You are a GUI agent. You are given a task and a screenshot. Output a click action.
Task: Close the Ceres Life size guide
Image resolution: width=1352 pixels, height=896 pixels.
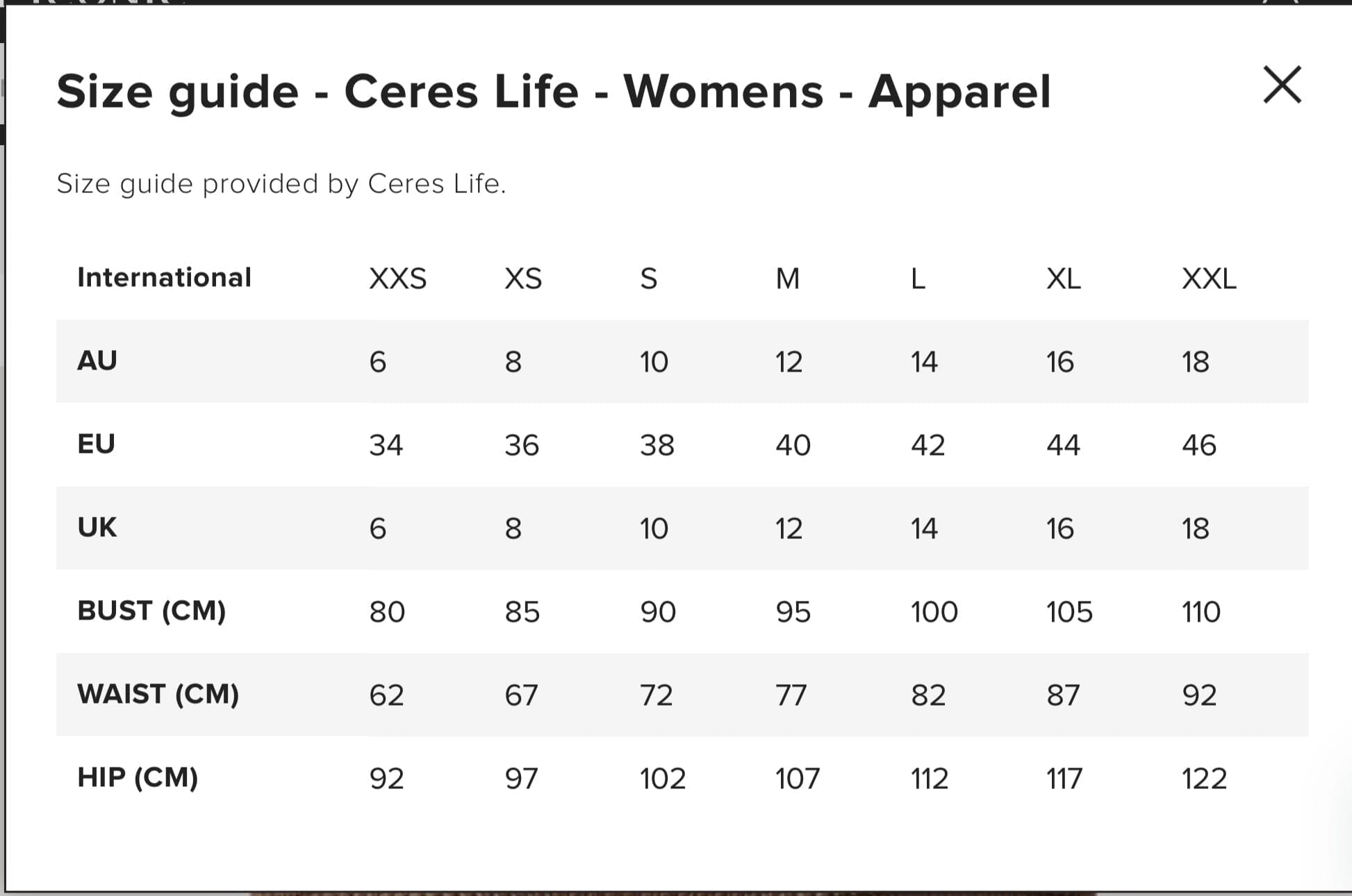(1282, 85)
